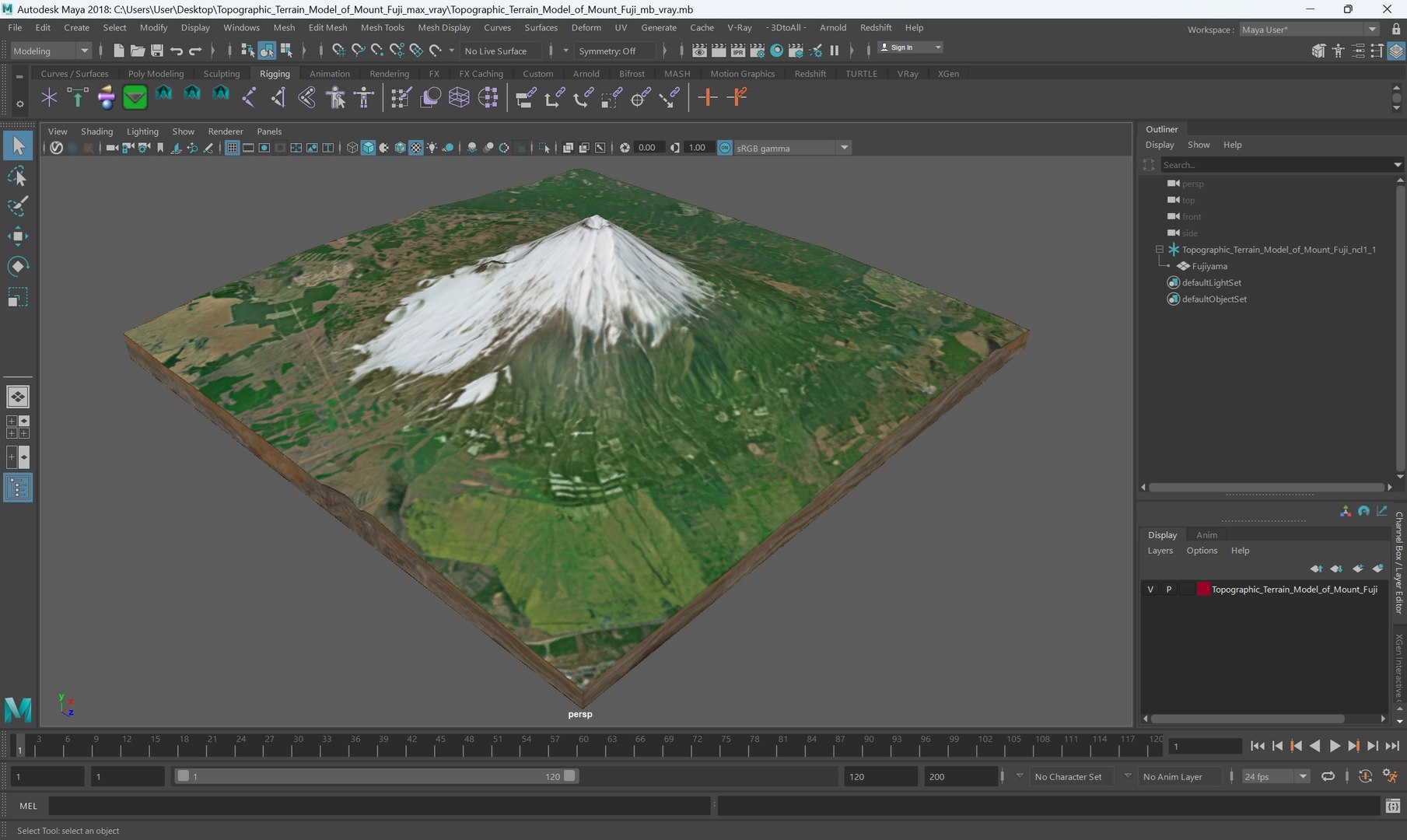Click the Undo arrow icon
The image size is (1407, 840).
[177, 51]
